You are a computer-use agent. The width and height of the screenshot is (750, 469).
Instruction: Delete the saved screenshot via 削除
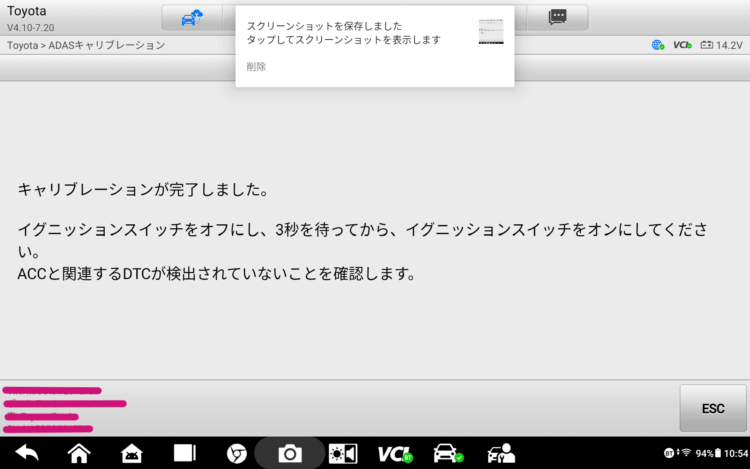point(257,67)
